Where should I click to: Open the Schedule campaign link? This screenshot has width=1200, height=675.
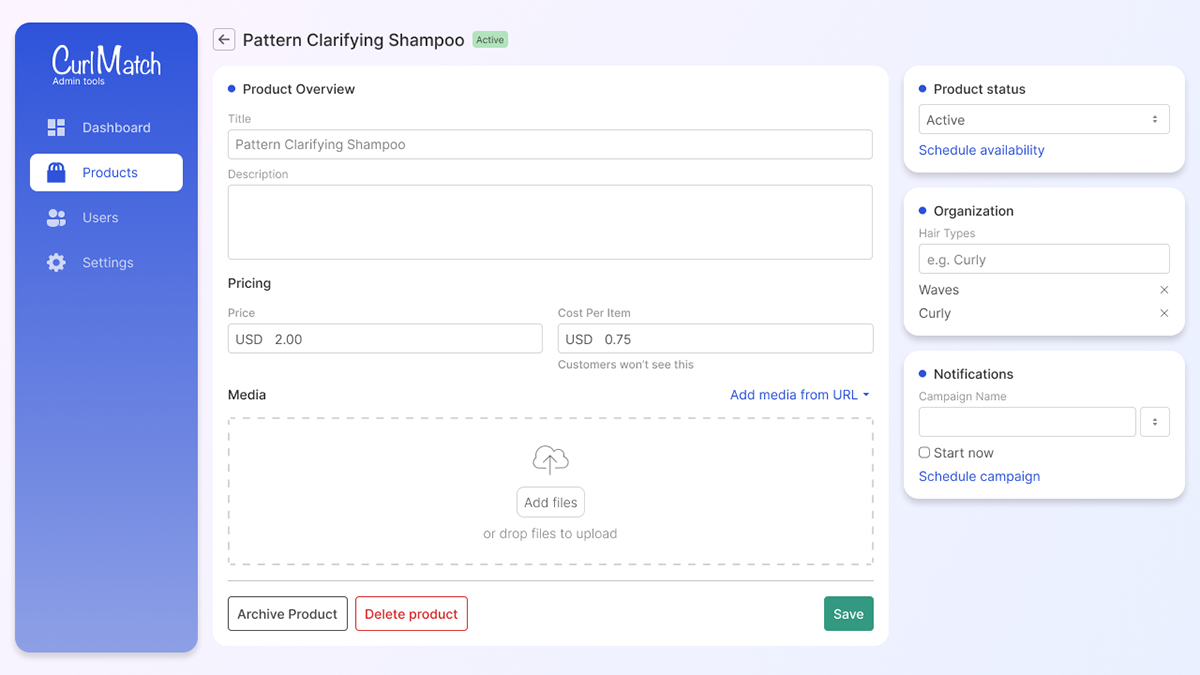click(x=979, y=476)
